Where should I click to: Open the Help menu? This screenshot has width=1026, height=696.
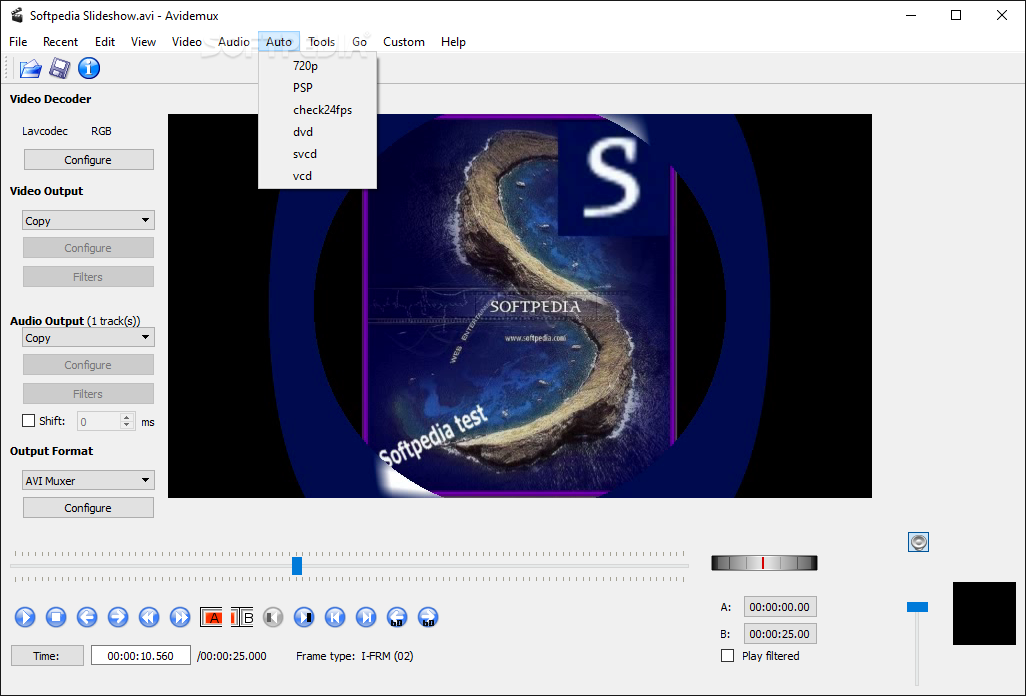pyautogui.click(x=453, y=42)
